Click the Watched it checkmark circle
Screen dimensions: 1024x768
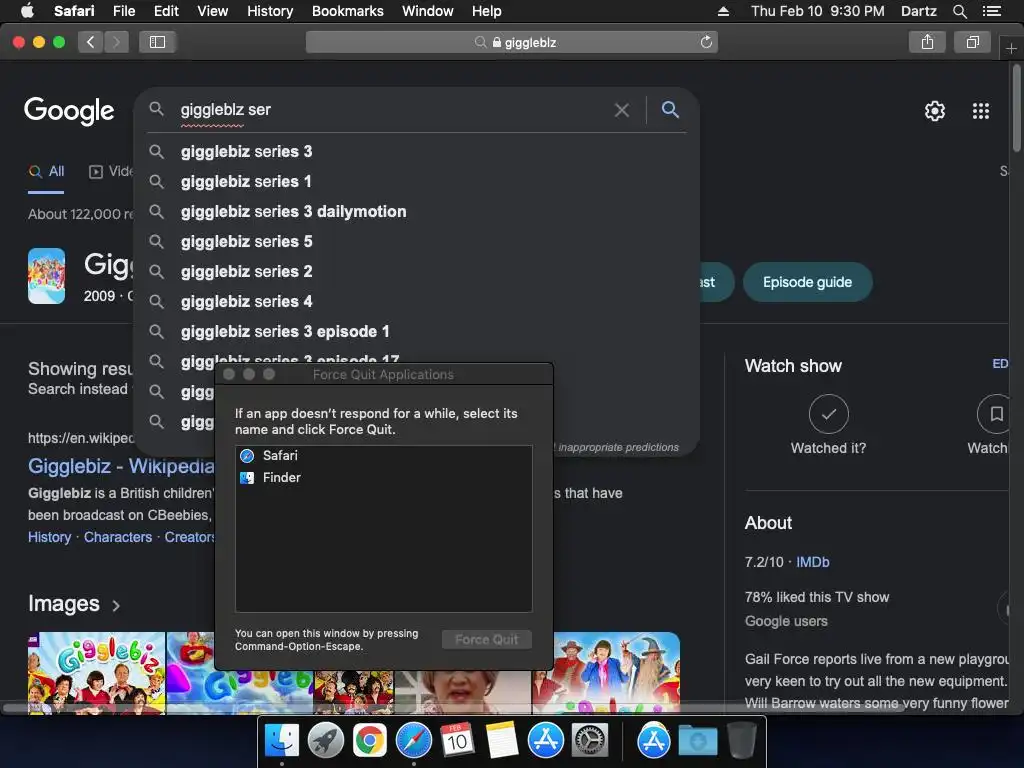click(828, 414)
